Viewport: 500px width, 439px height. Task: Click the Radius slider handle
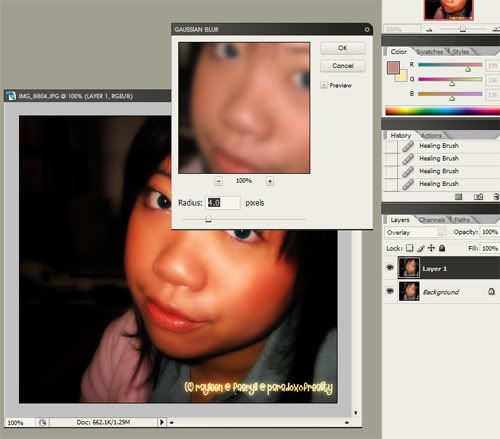(208, 219)
